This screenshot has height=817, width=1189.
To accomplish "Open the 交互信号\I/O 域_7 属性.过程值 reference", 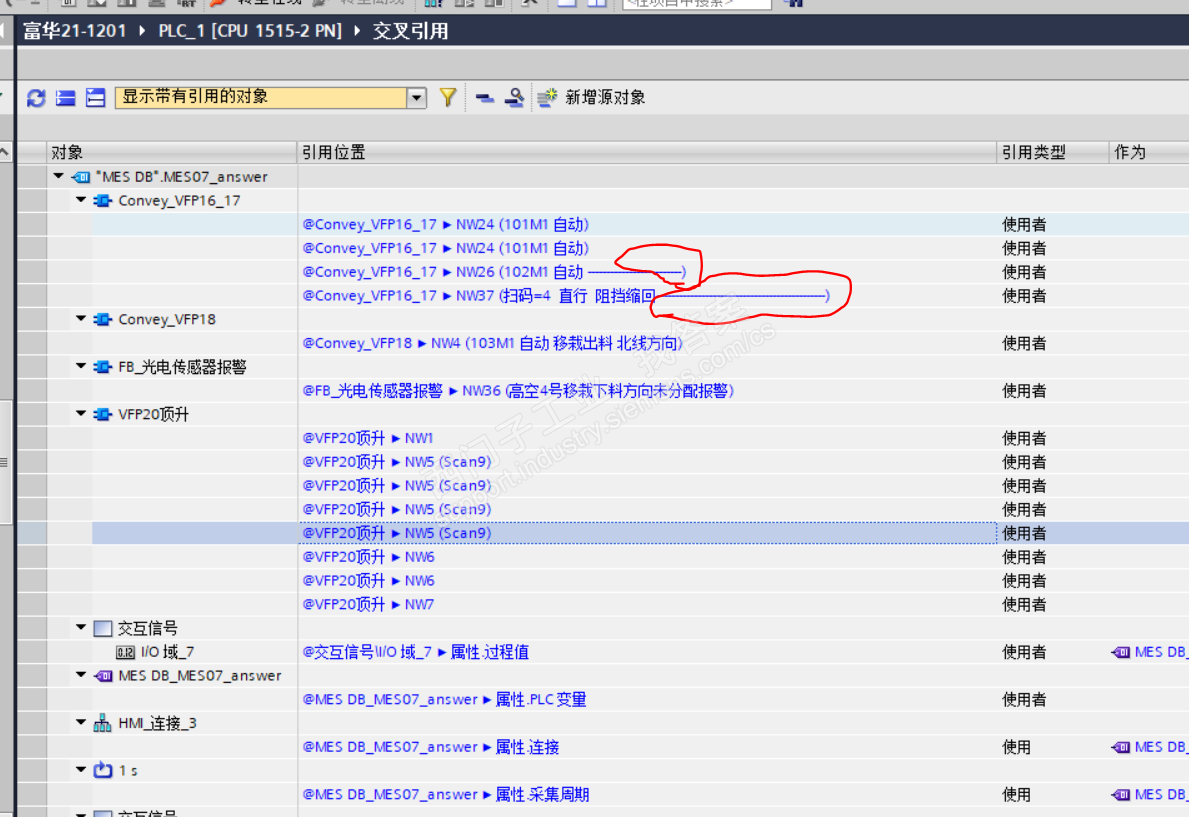I will (x=416, y=652).
